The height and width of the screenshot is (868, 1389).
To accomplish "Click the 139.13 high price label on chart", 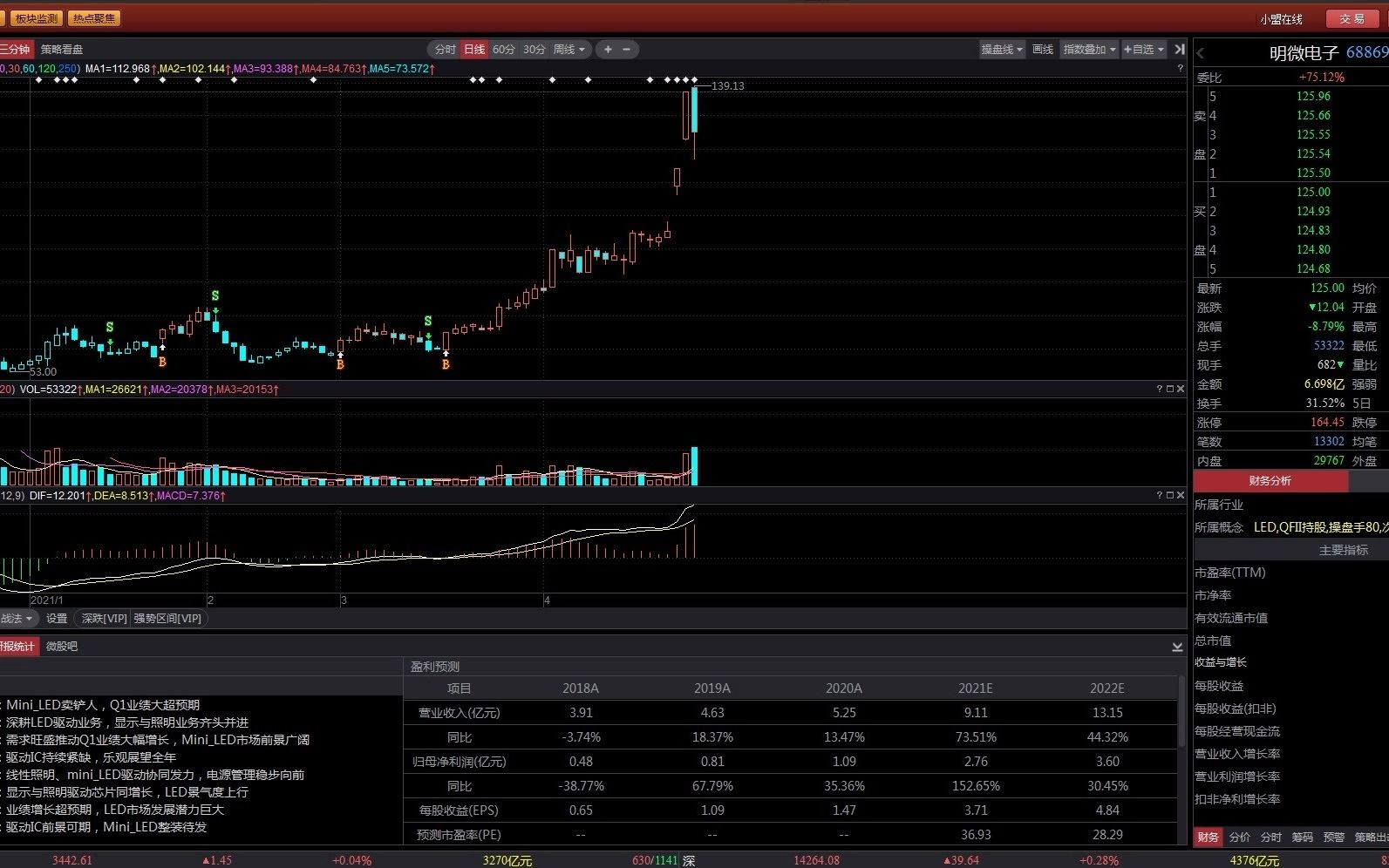I will click(x=728, y=85).
